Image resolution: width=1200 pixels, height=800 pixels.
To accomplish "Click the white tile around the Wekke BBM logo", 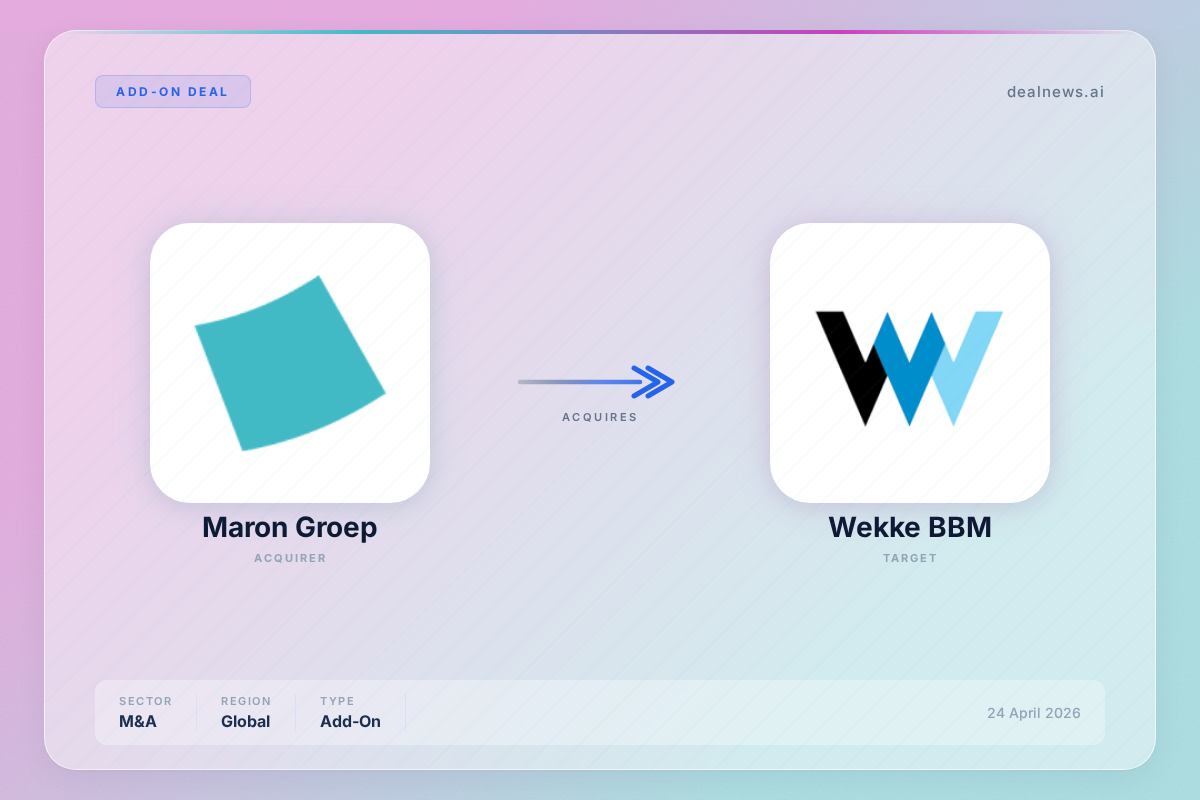I will coord(795,475).
